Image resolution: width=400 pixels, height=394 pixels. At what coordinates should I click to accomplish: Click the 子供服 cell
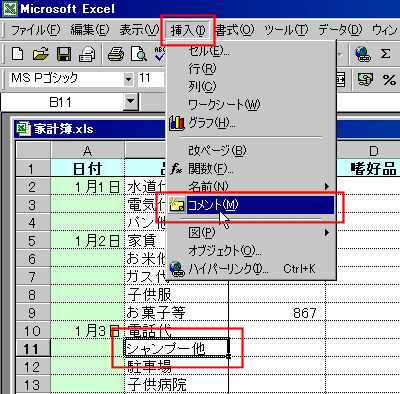(177, 295)
